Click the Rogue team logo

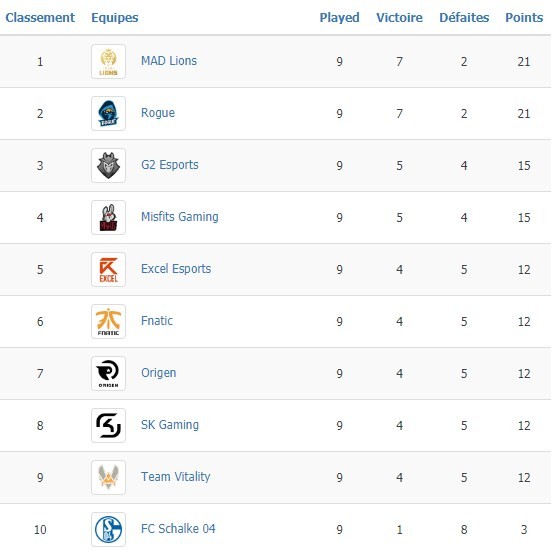click(108, 113)
